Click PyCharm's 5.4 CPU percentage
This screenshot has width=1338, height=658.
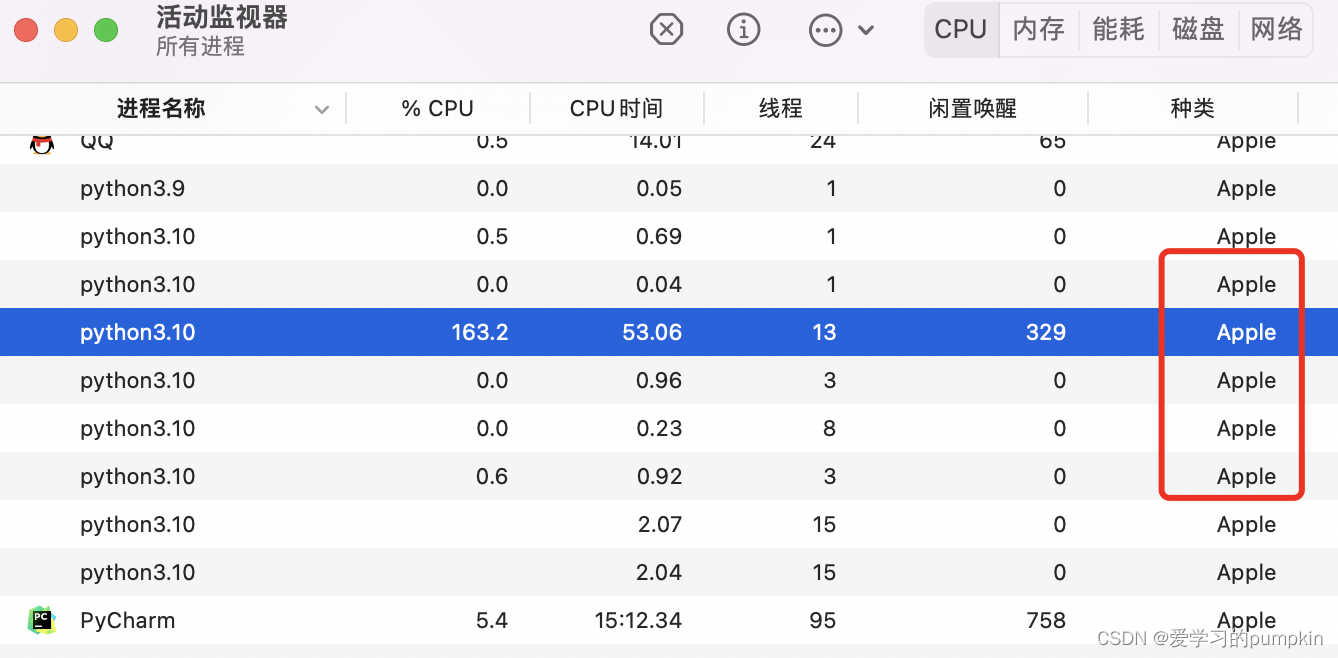tap(492, 621)
